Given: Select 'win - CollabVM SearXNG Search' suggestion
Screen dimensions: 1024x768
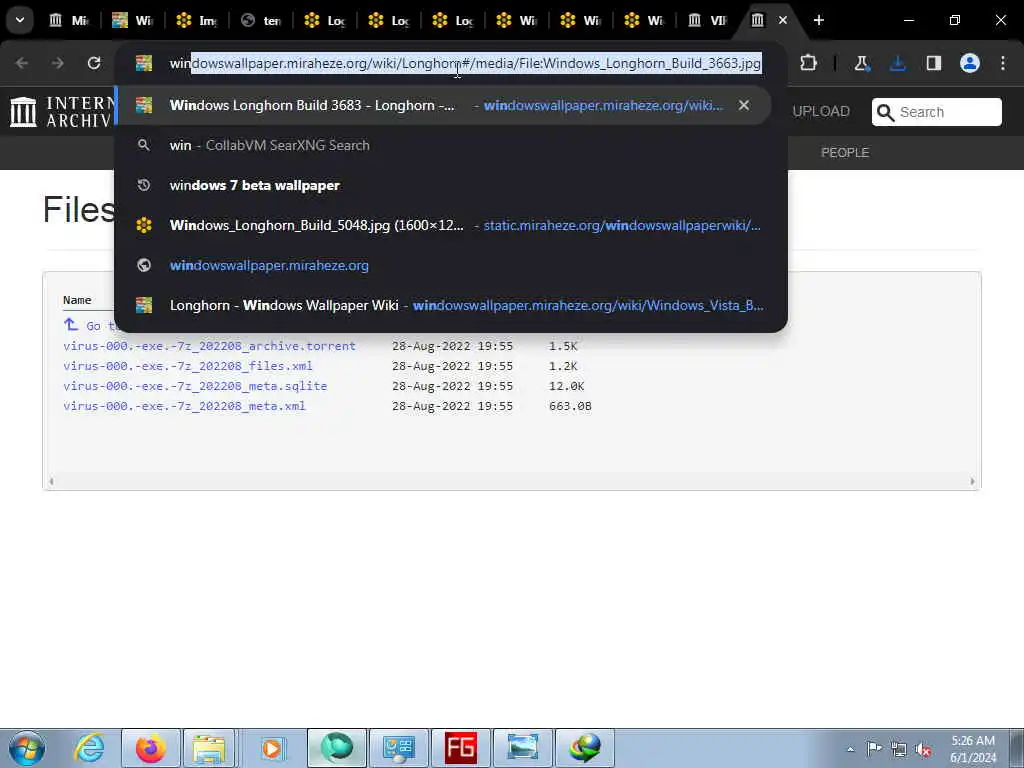Looking at the screenshot, I should pos(451,145).
